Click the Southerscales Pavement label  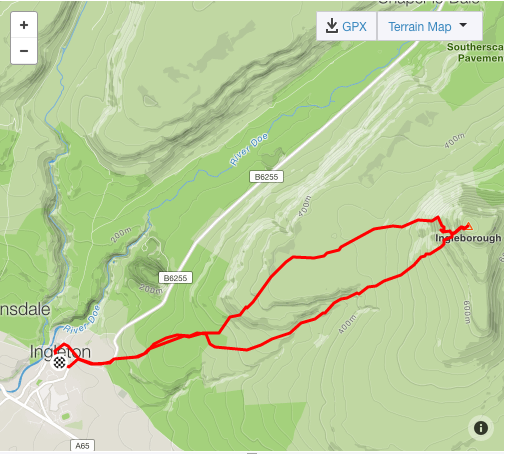475,52
